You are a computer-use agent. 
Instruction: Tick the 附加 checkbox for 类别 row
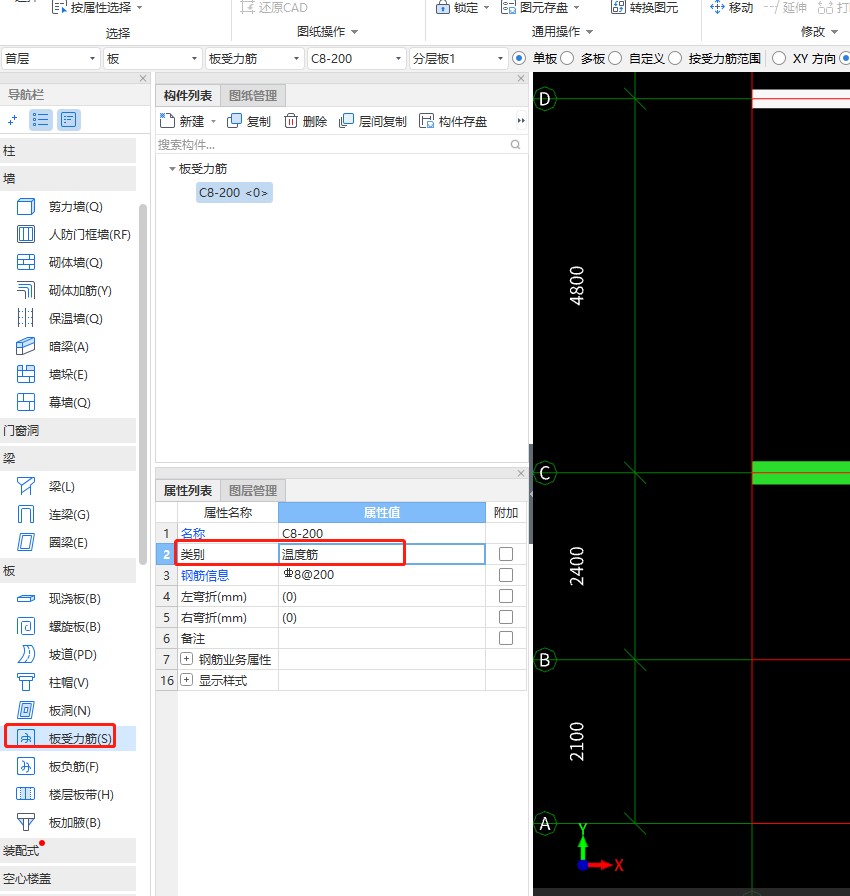pos(506,554)
